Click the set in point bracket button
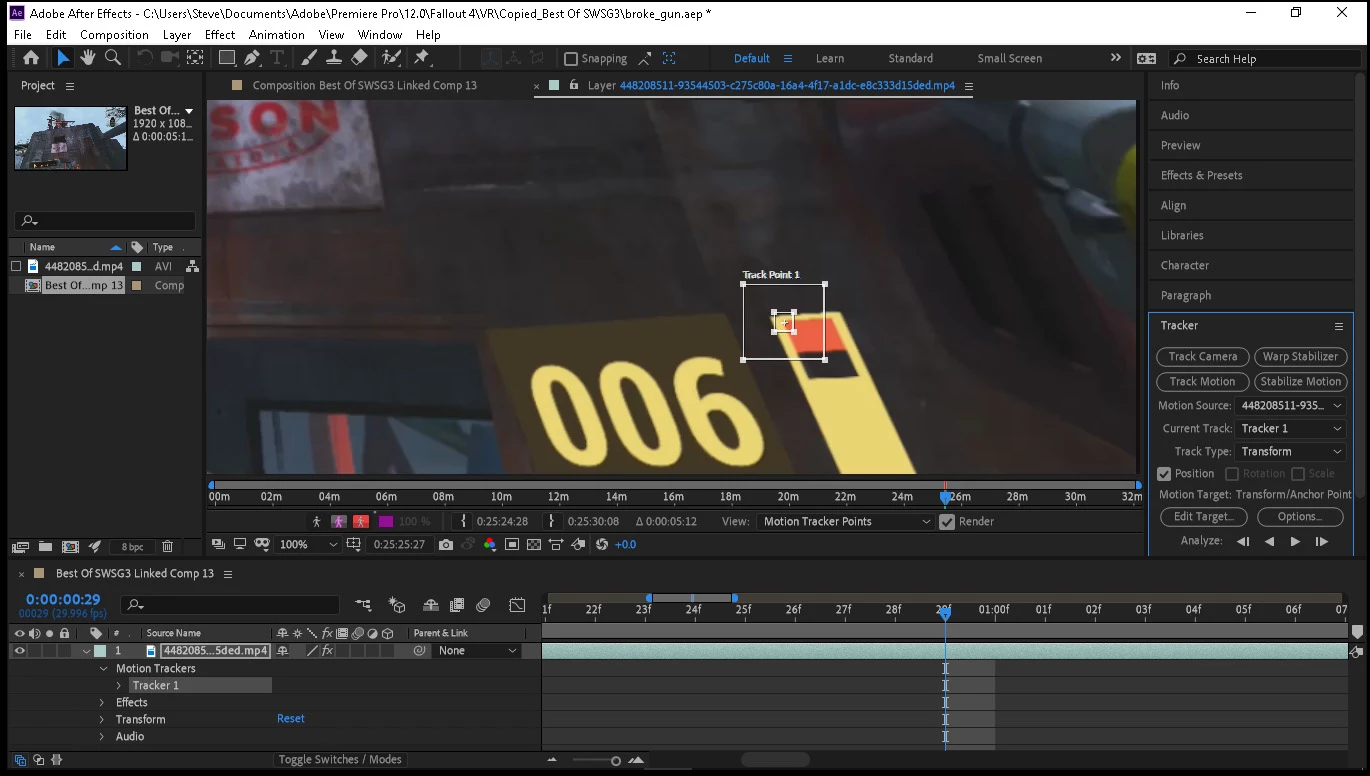 click(x=462, y=521)
